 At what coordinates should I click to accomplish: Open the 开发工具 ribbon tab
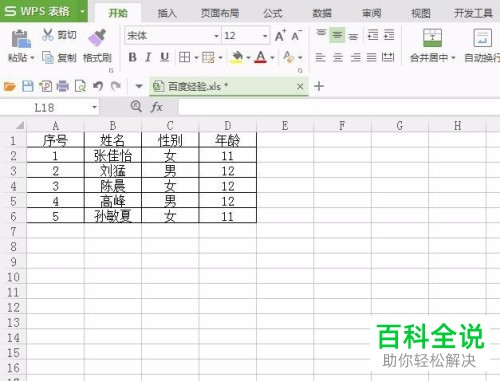click(x=473, y=13)
